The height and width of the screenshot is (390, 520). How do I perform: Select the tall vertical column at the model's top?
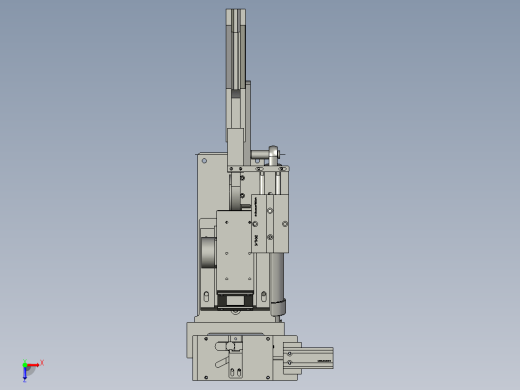click(236, 49)
